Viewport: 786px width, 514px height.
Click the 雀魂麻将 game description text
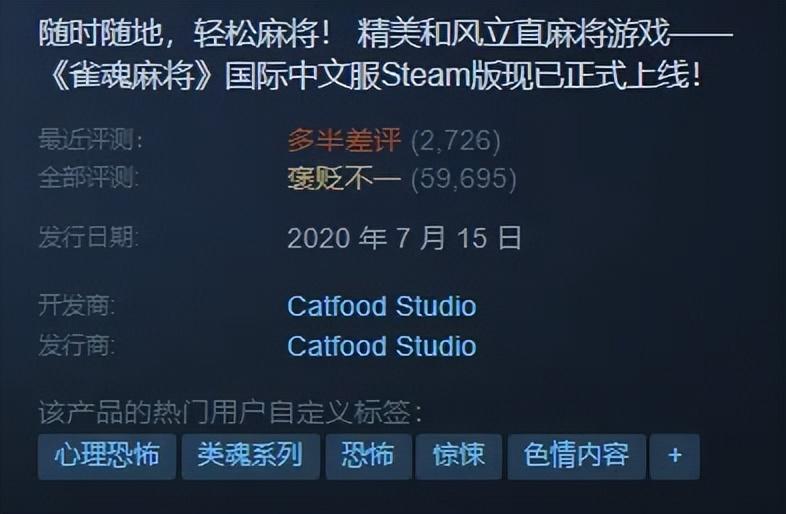386,56
